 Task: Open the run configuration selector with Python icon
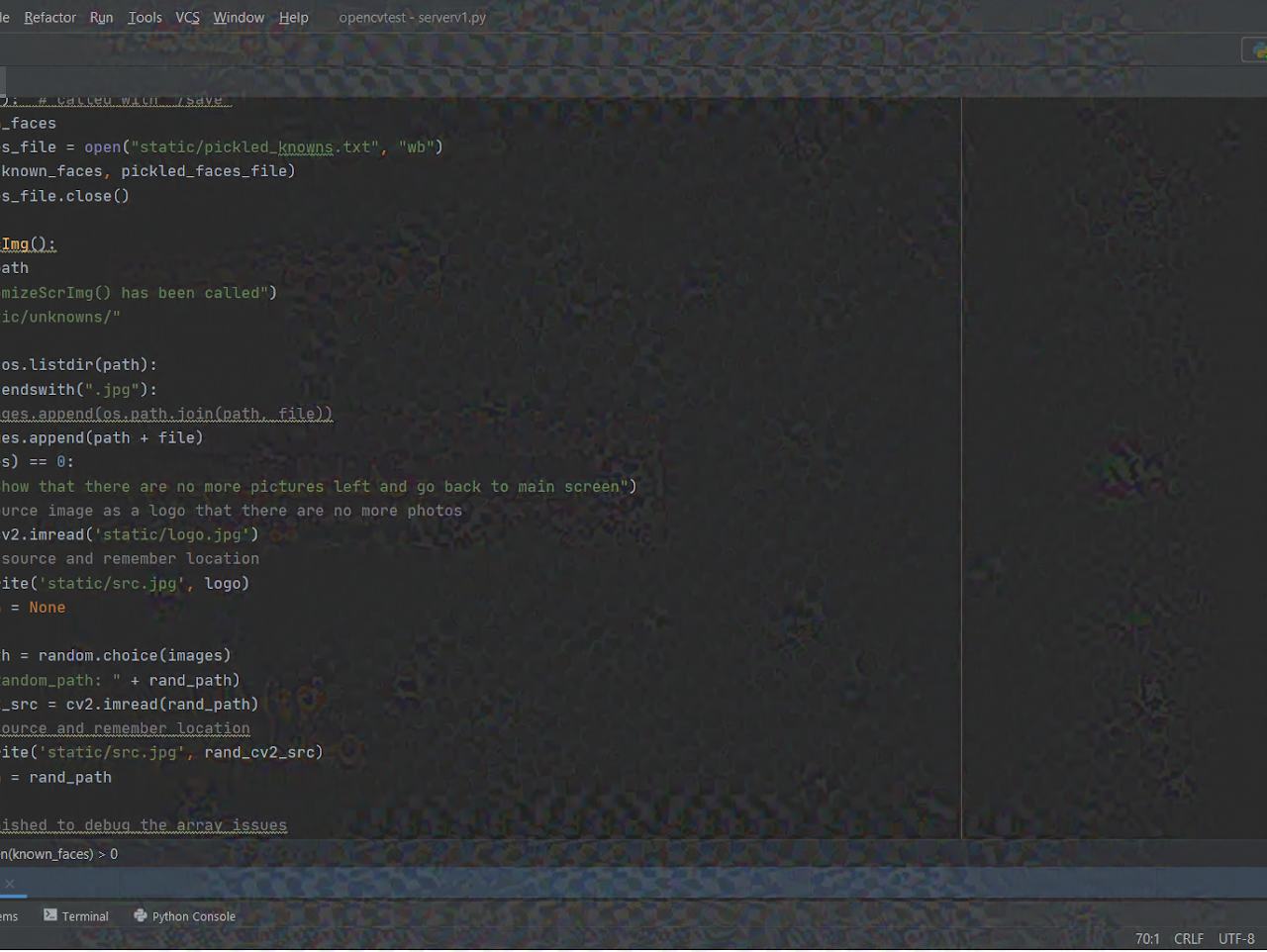tap(1255, 49)
